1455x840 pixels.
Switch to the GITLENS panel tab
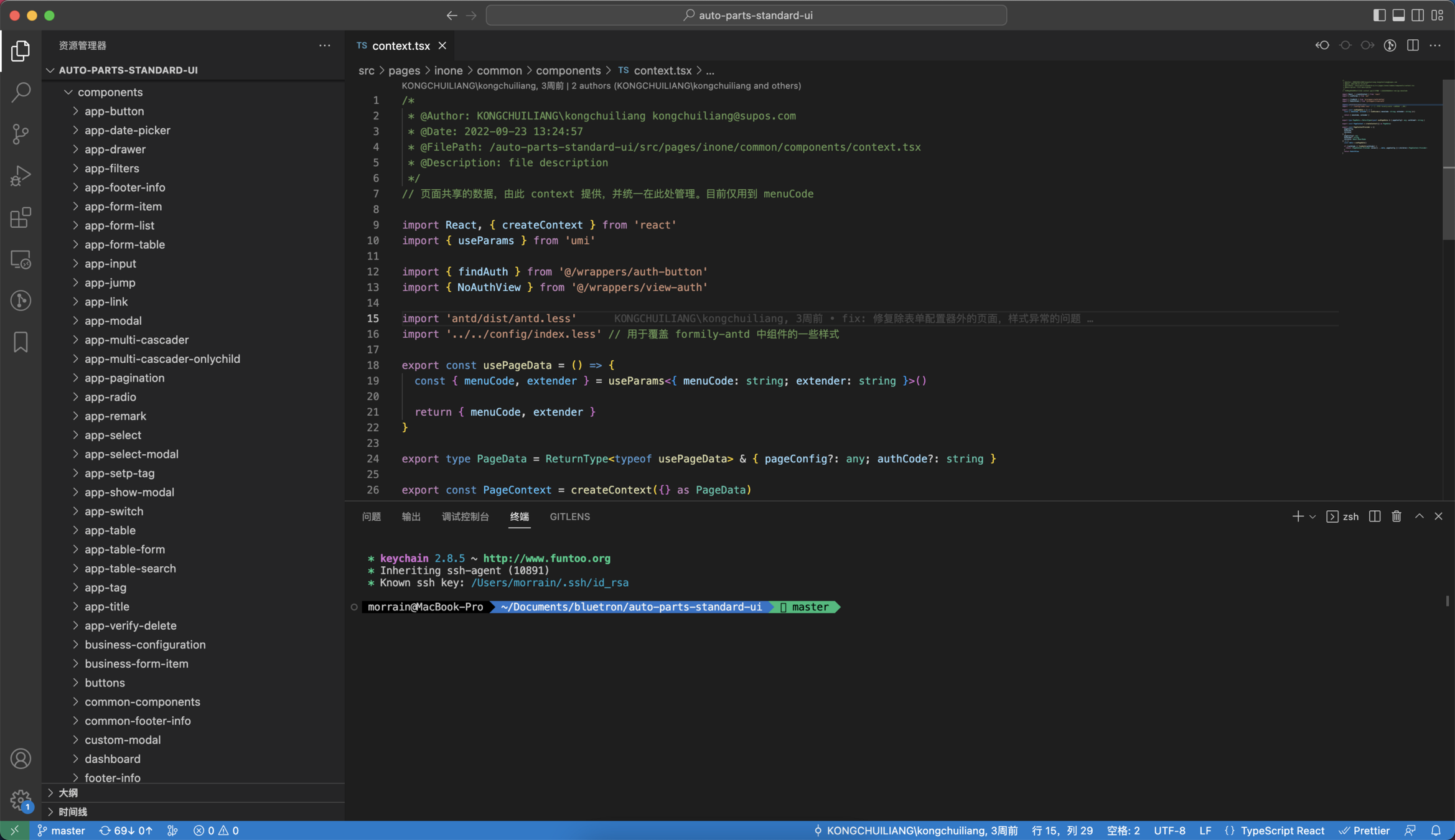pyautogui.click(x=569, y=516)
